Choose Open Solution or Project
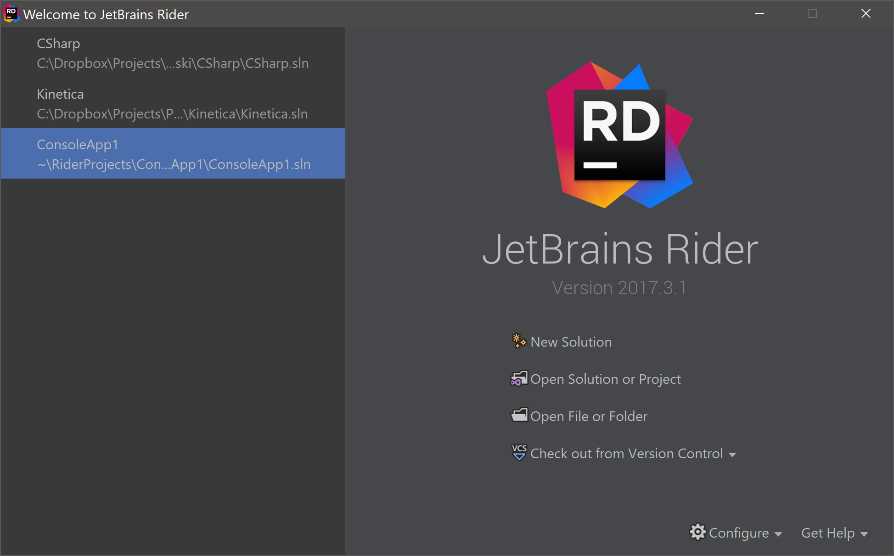Image resolution: width=894 pixels, height=556 pixels. pyautogui.click(x=606, y=379)
